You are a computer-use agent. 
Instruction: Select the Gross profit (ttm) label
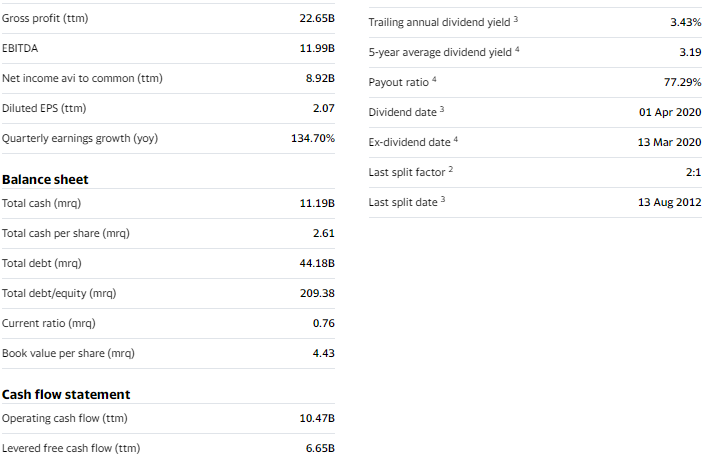pyautogui.click(x=45, y=18)
